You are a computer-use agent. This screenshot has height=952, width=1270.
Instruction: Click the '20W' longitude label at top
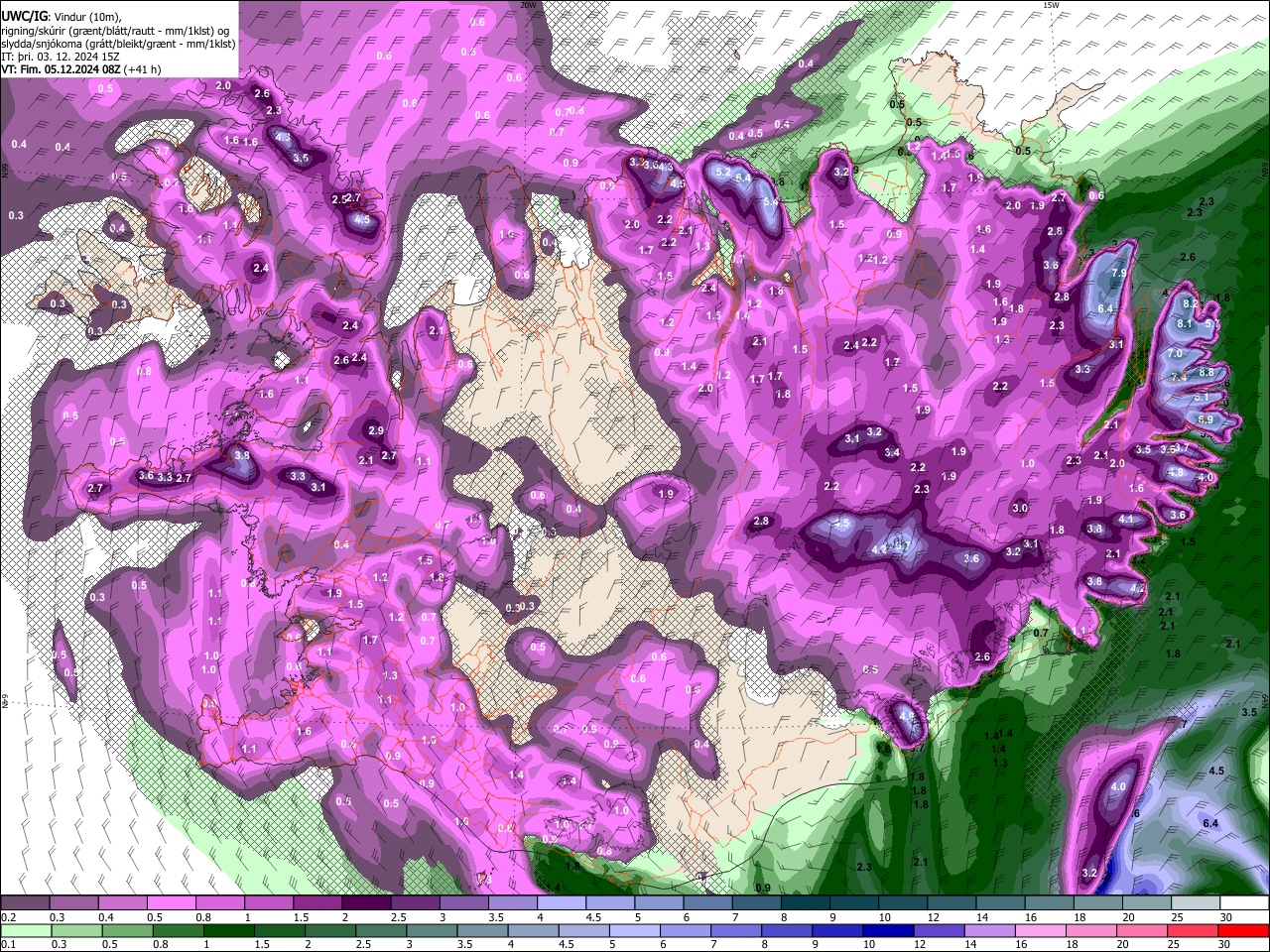pyautogui.click(x=528, y=5)
